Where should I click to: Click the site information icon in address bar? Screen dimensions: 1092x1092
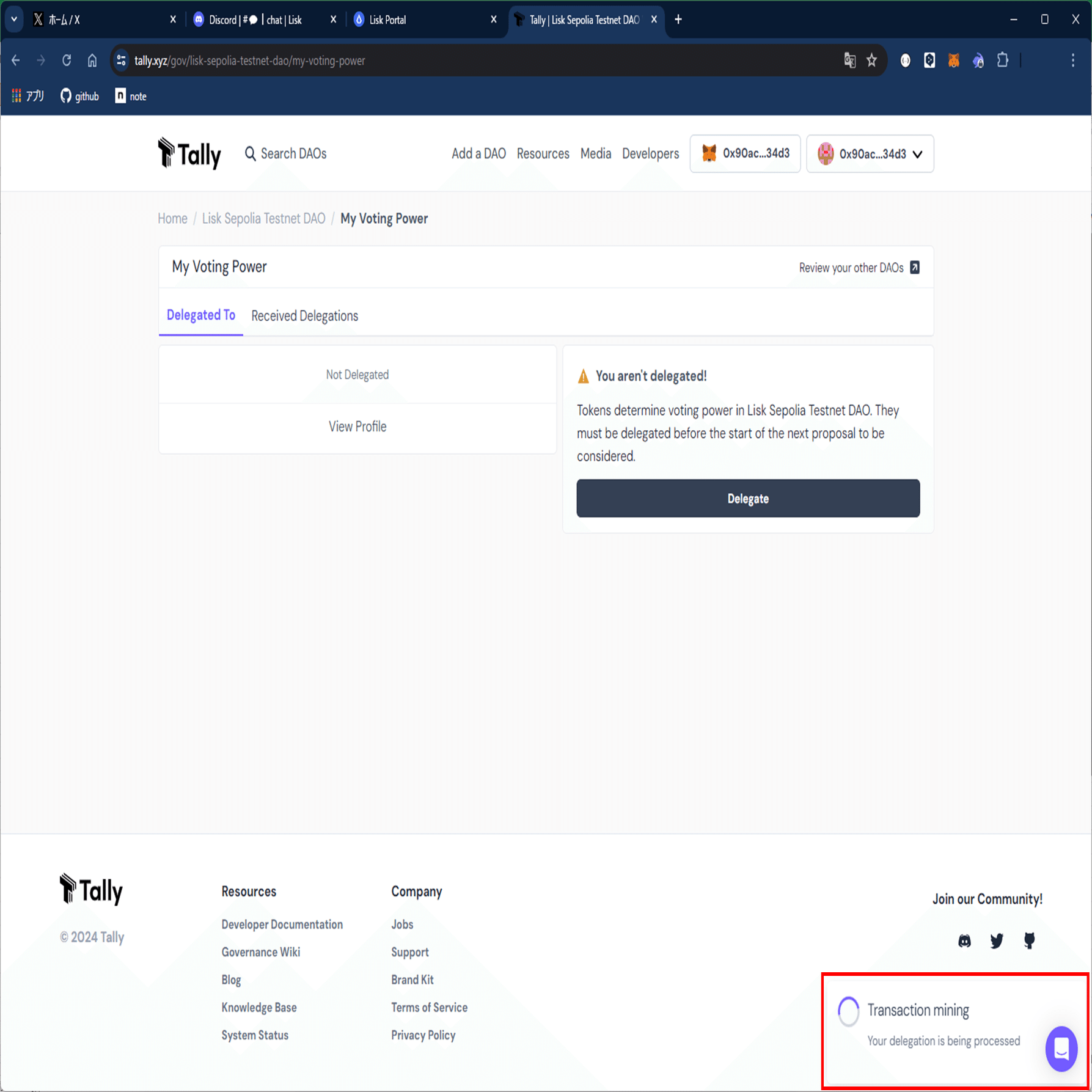(121, 60)
